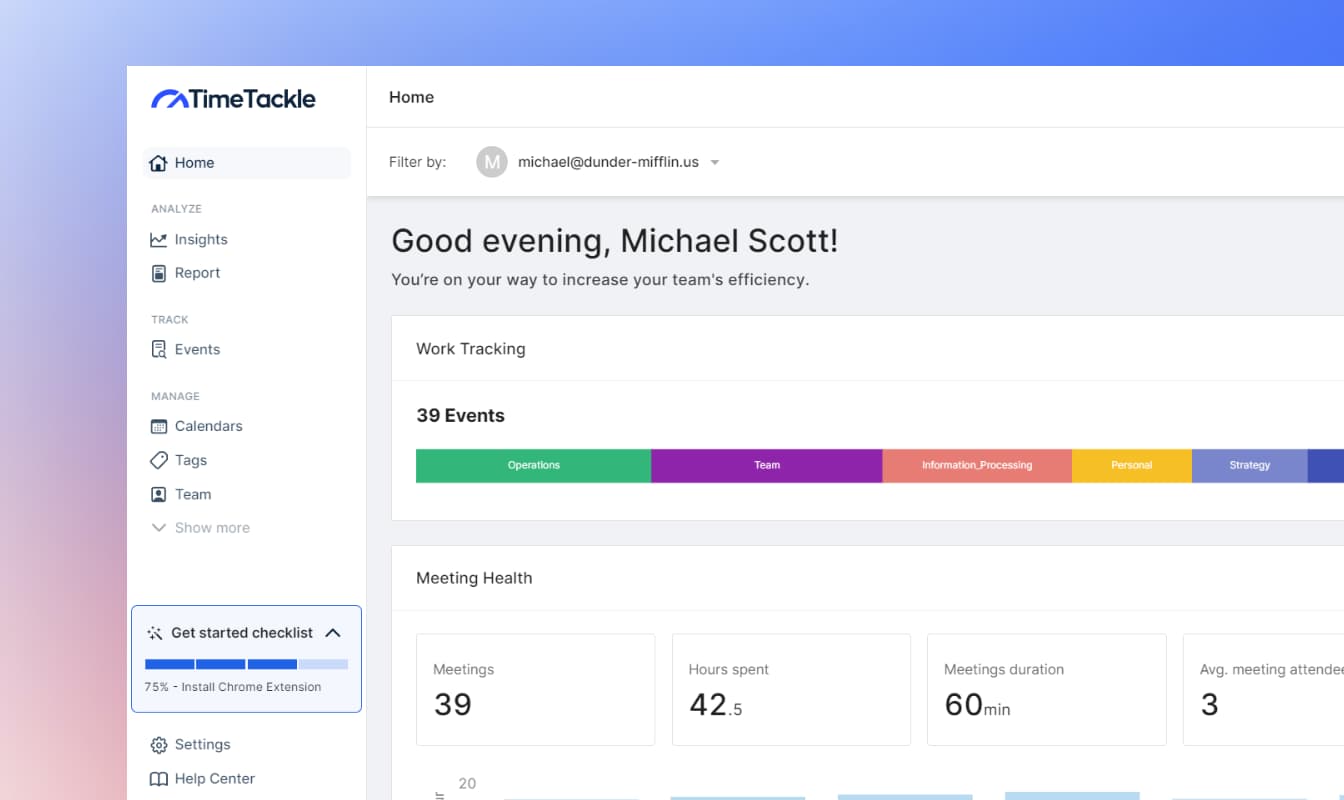Select the yellow Personal bar segment
The height and width of the screenshot is (800, 1344).
(1132, 466)
